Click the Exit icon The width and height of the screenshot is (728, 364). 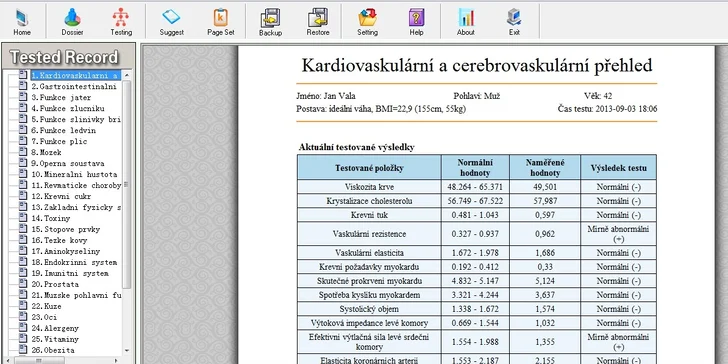514,22
